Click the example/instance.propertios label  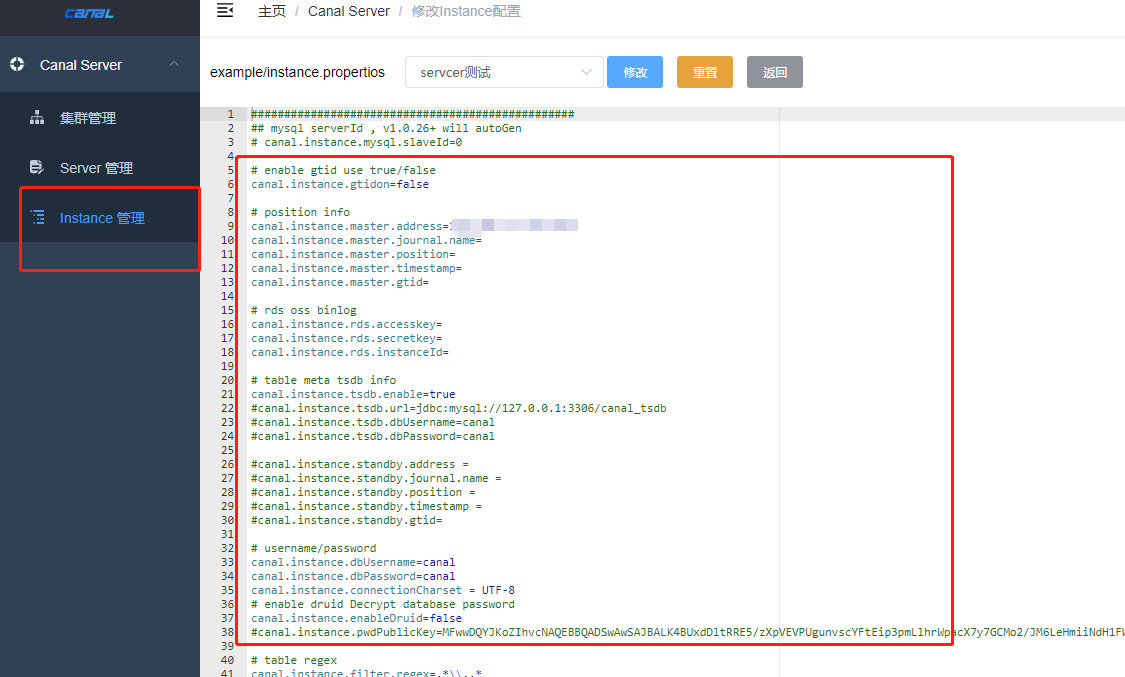tap(297, 72)
